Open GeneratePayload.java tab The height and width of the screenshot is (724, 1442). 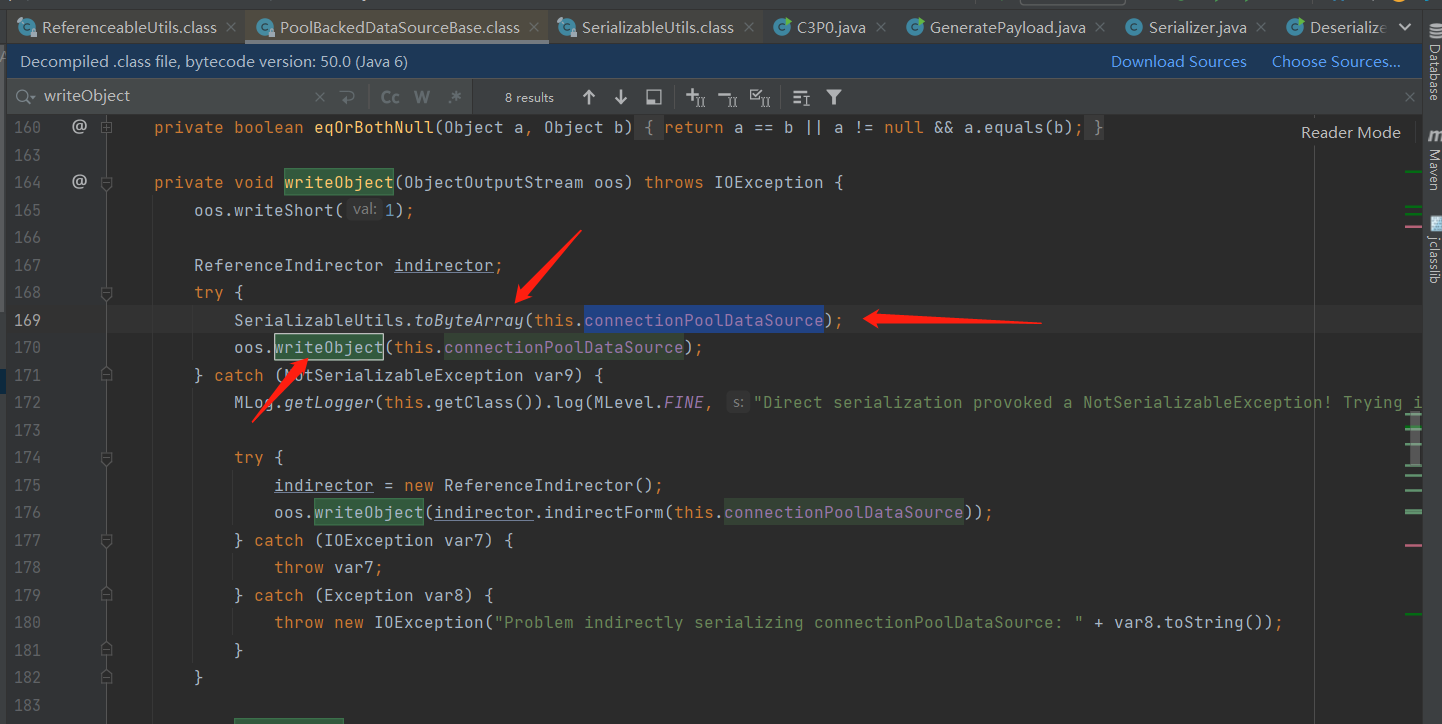pos(1007,27)
